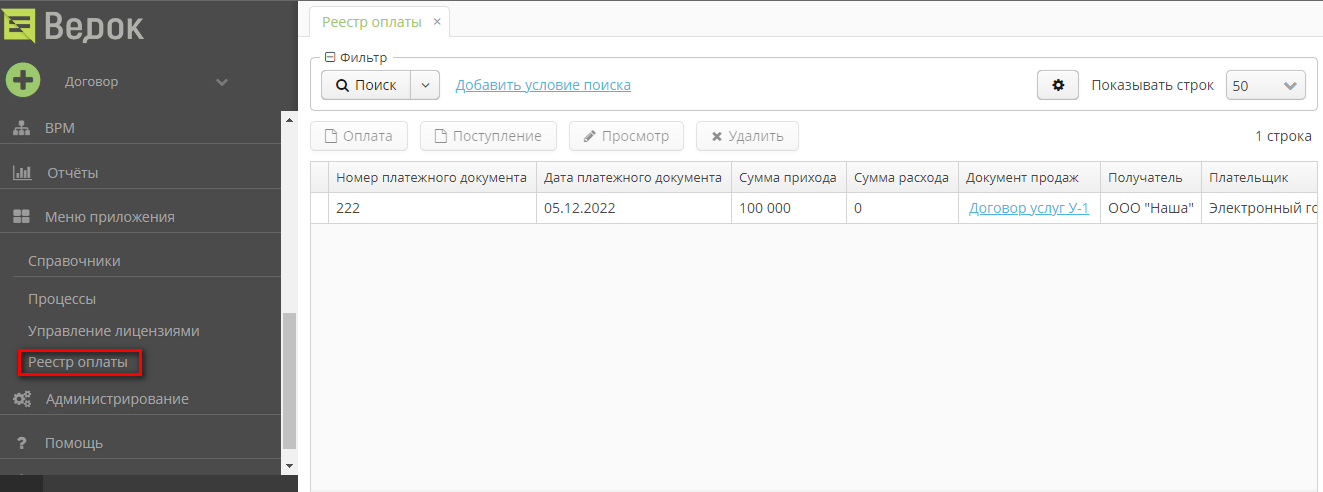Screen dimensions: 1323x492
Task: Click the Верок logo icon
Action: (x=20, y=23)
